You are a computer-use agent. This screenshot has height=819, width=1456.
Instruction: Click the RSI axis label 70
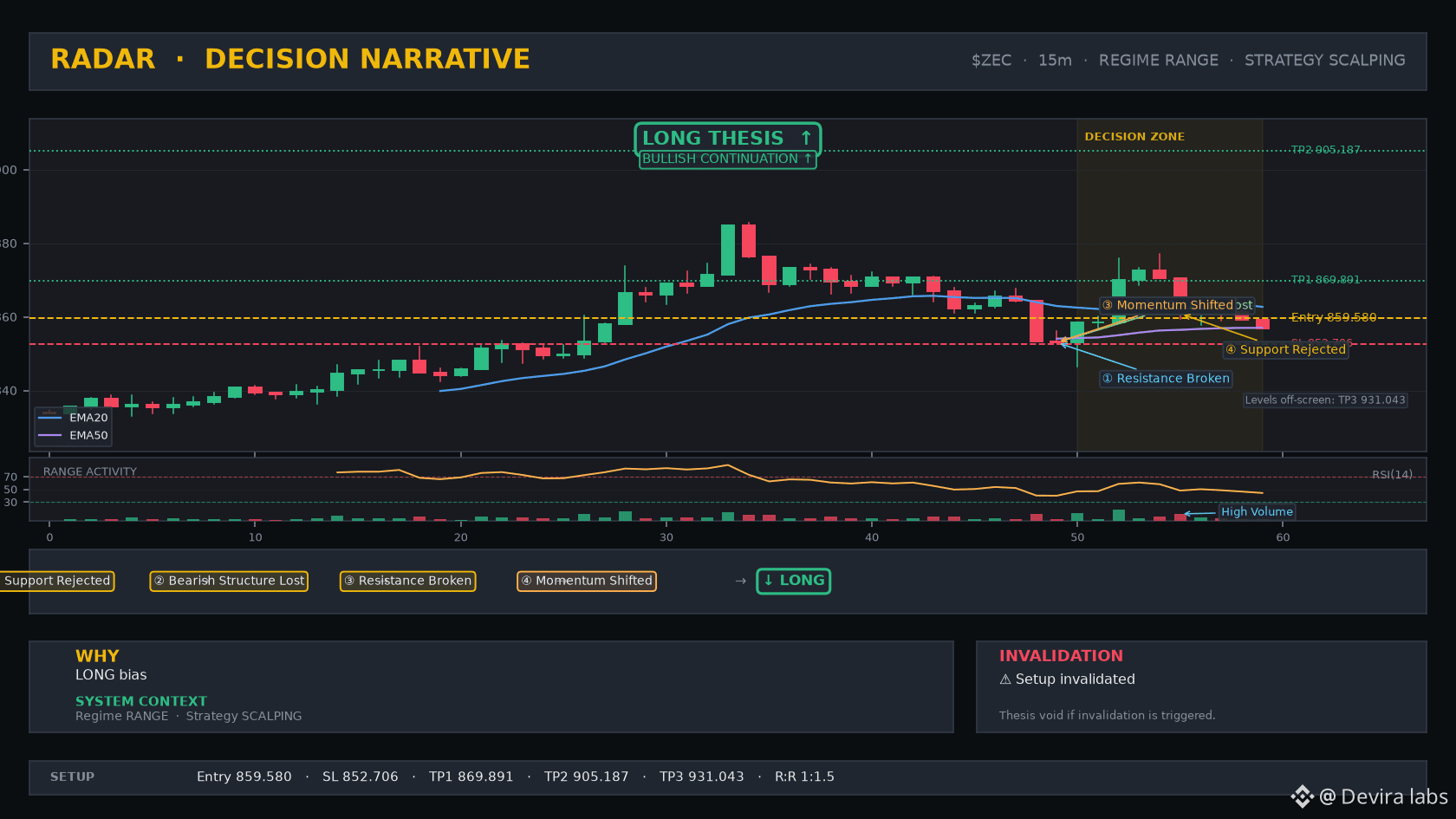[x=10, y=478]
